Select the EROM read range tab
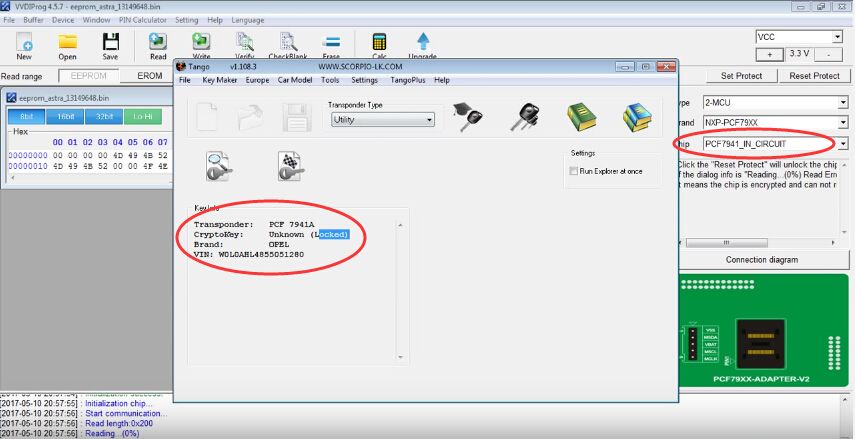This screenshot has width=855, height=439. [149, 76]
